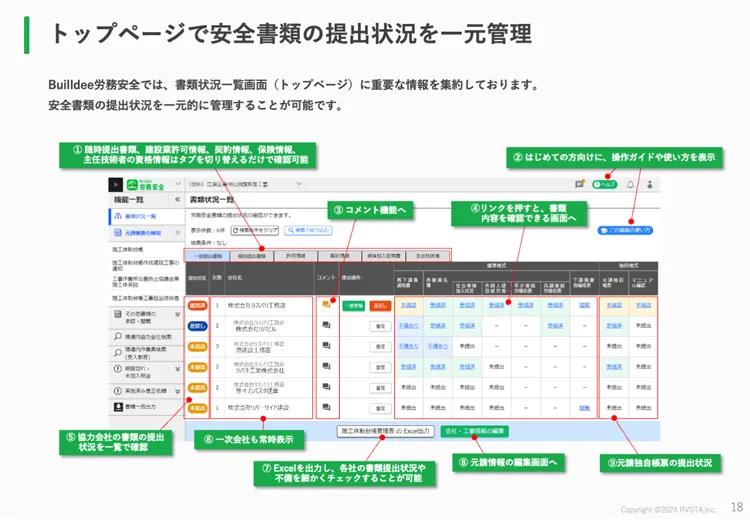The image size is (750, 520).
Task: Click the コメント column header
Action: [x=326, y=278]
